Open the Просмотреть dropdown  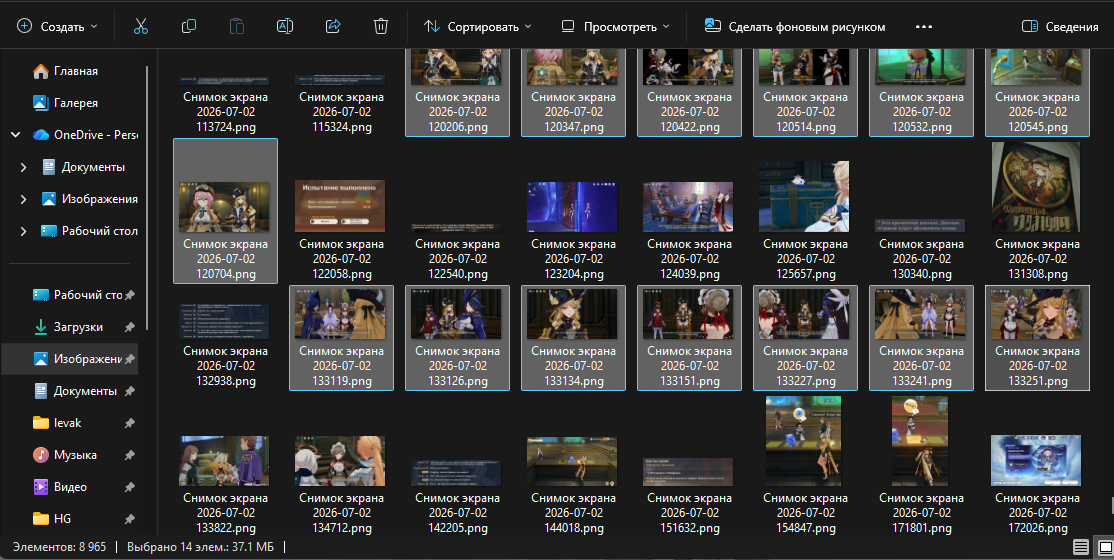[615, 26]
